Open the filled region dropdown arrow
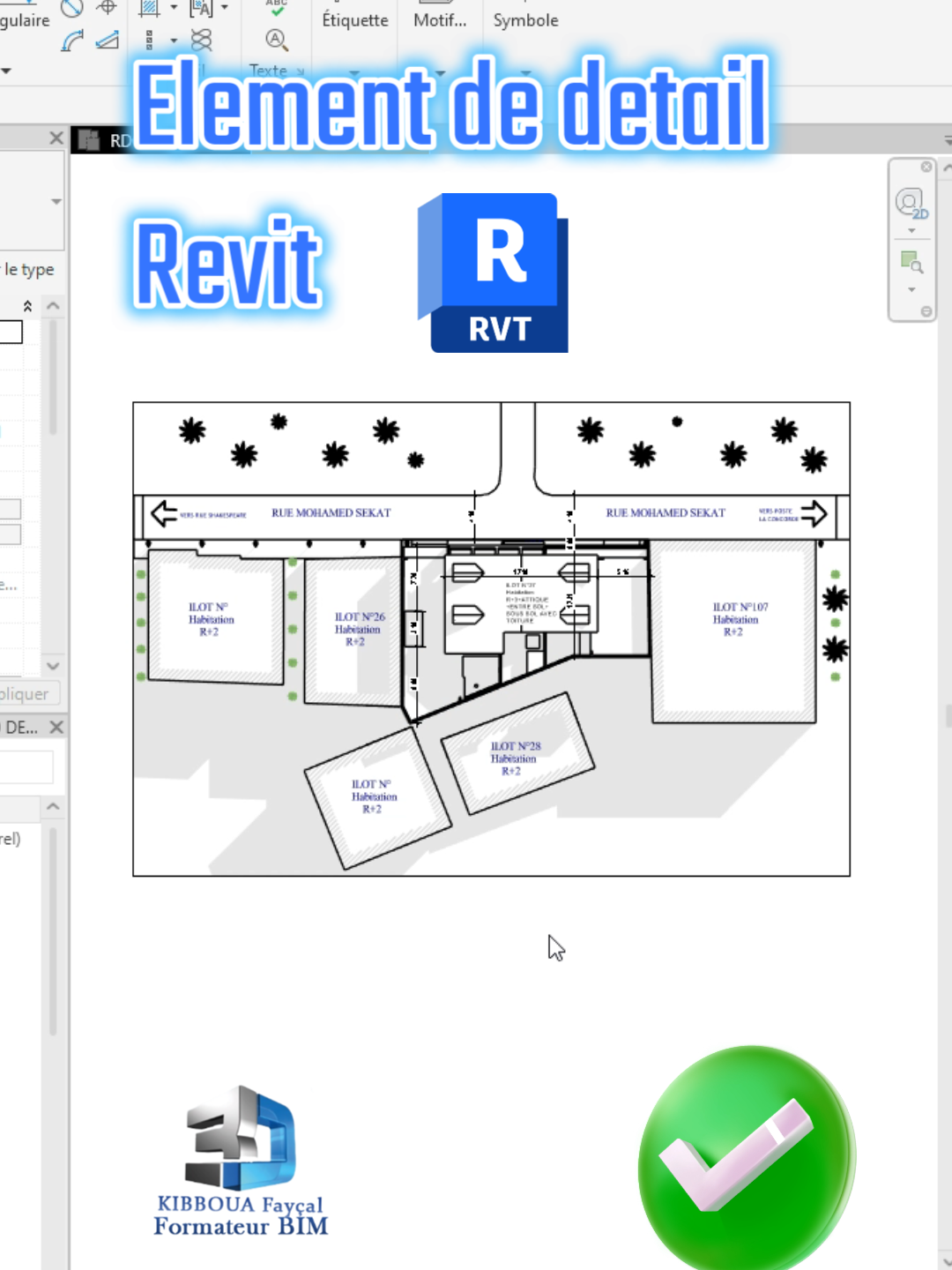The height and width of the screenshot is (1270, 952). 174,8
